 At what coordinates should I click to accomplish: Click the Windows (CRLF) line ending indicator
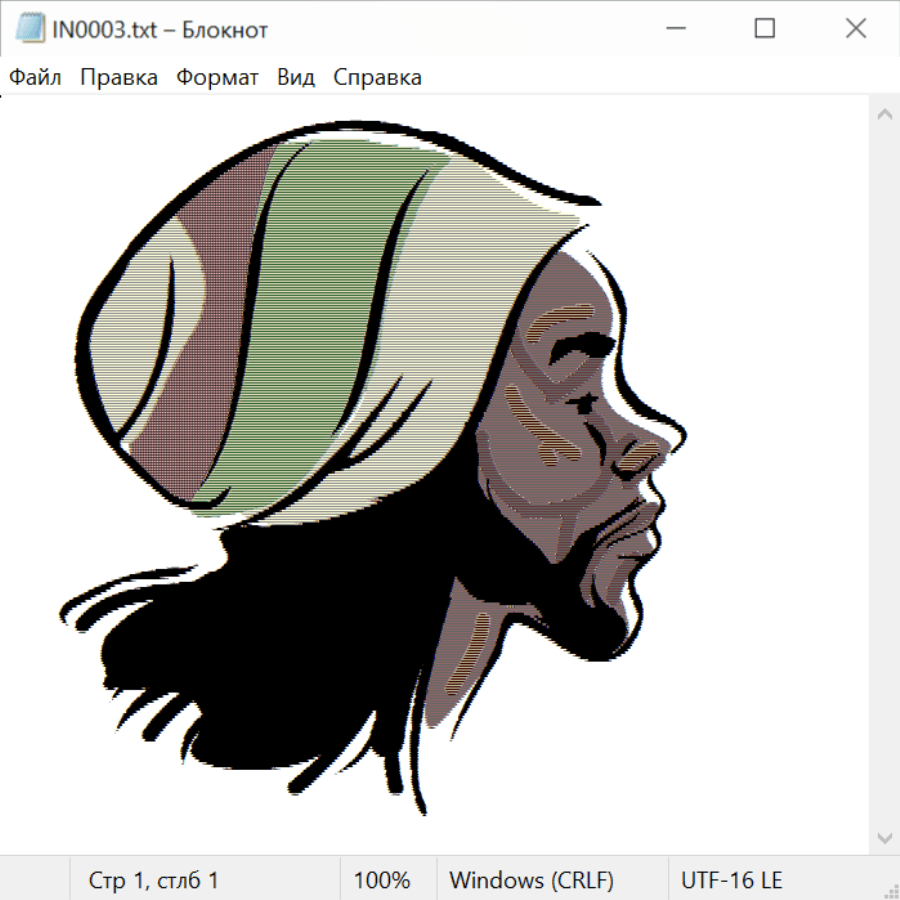tap(531, 880)
